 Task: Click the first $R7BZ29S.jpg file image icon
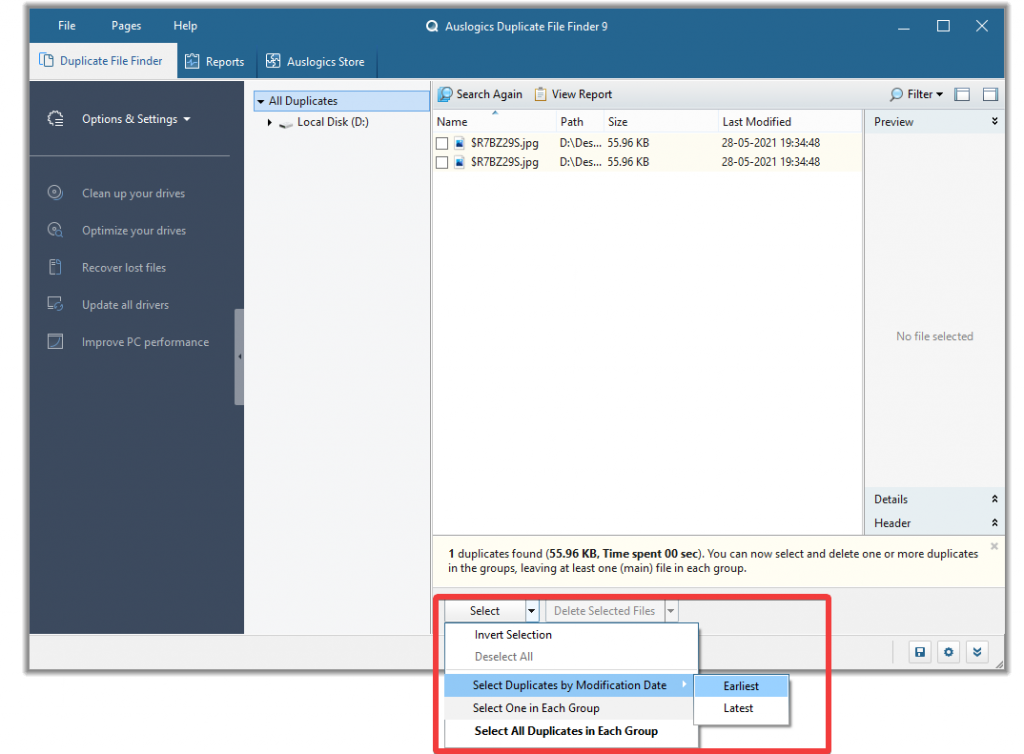click(460, 143)
